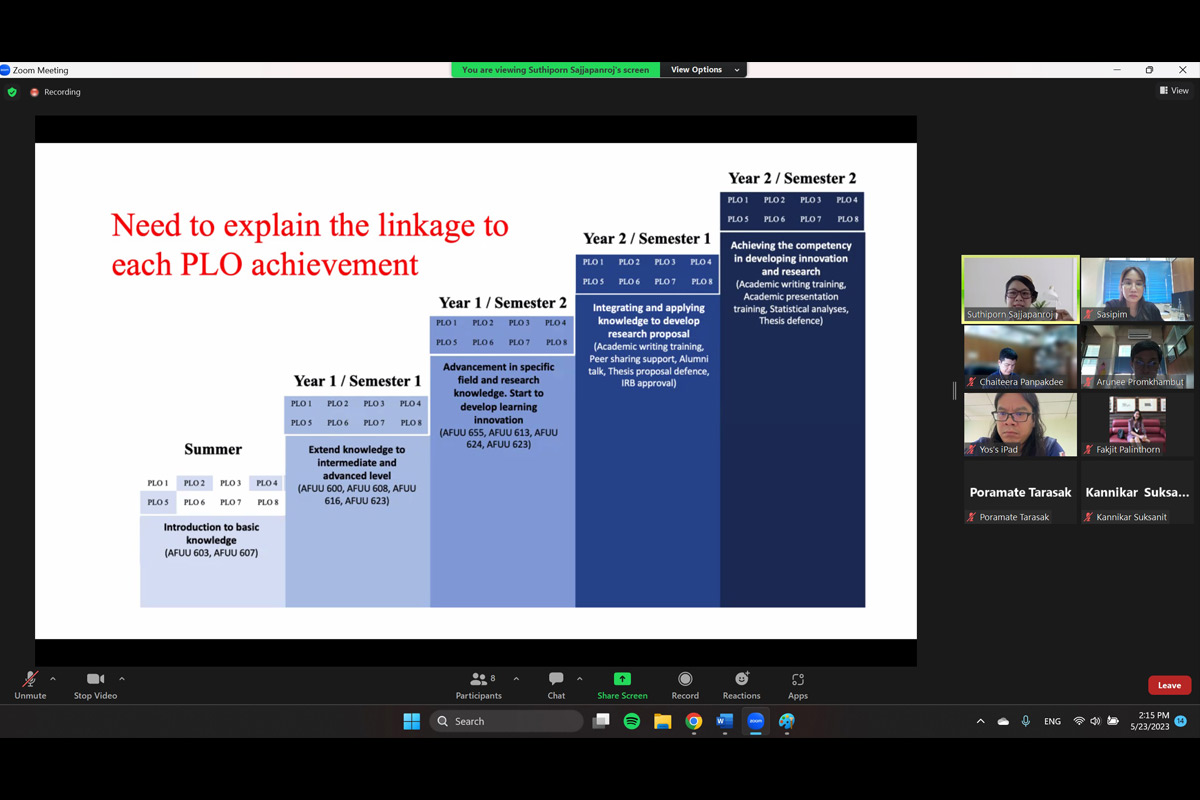This screenshot has width=1200, height=800.
Task: Open the View Options dropdown
Action: point(705,70)
